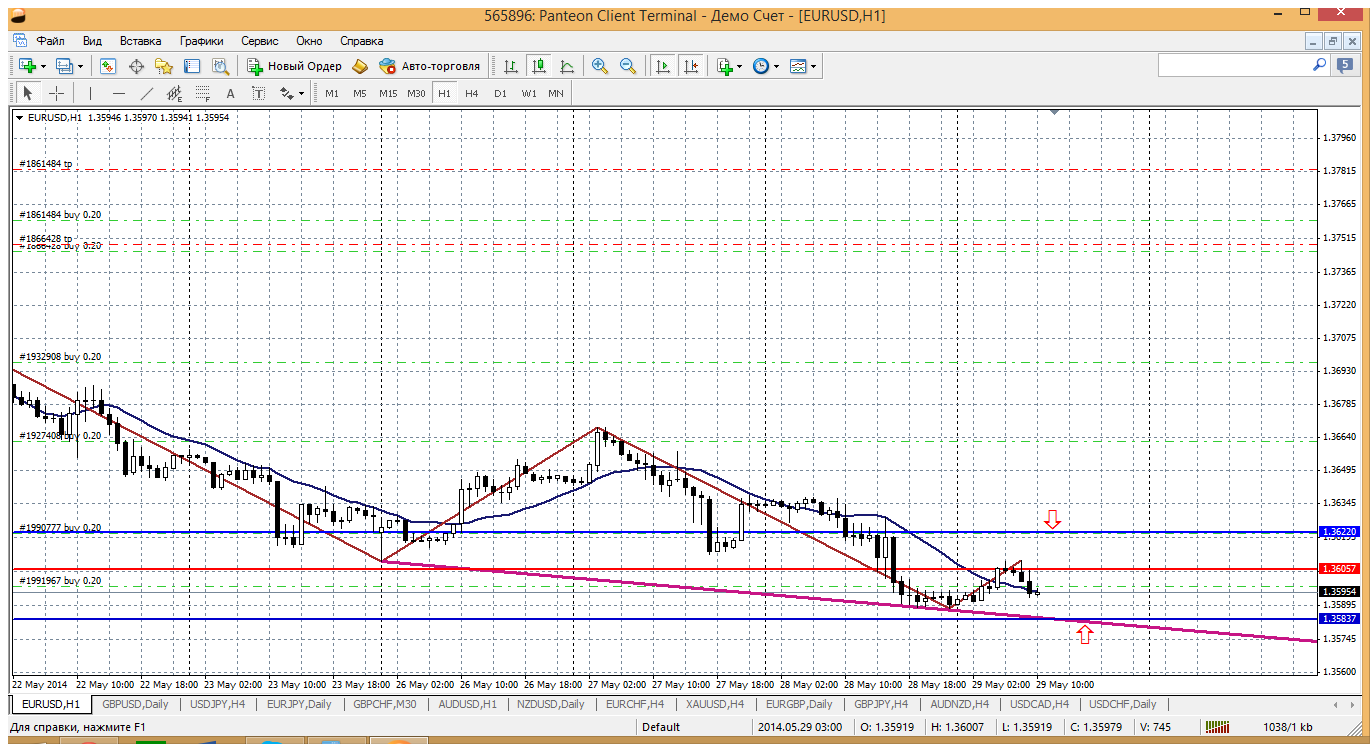The width and height of the screenshot is (1370, 744).
Task: Open the Templates dropdown arrow
Action: pyautogui.click(x=814, y=66)
